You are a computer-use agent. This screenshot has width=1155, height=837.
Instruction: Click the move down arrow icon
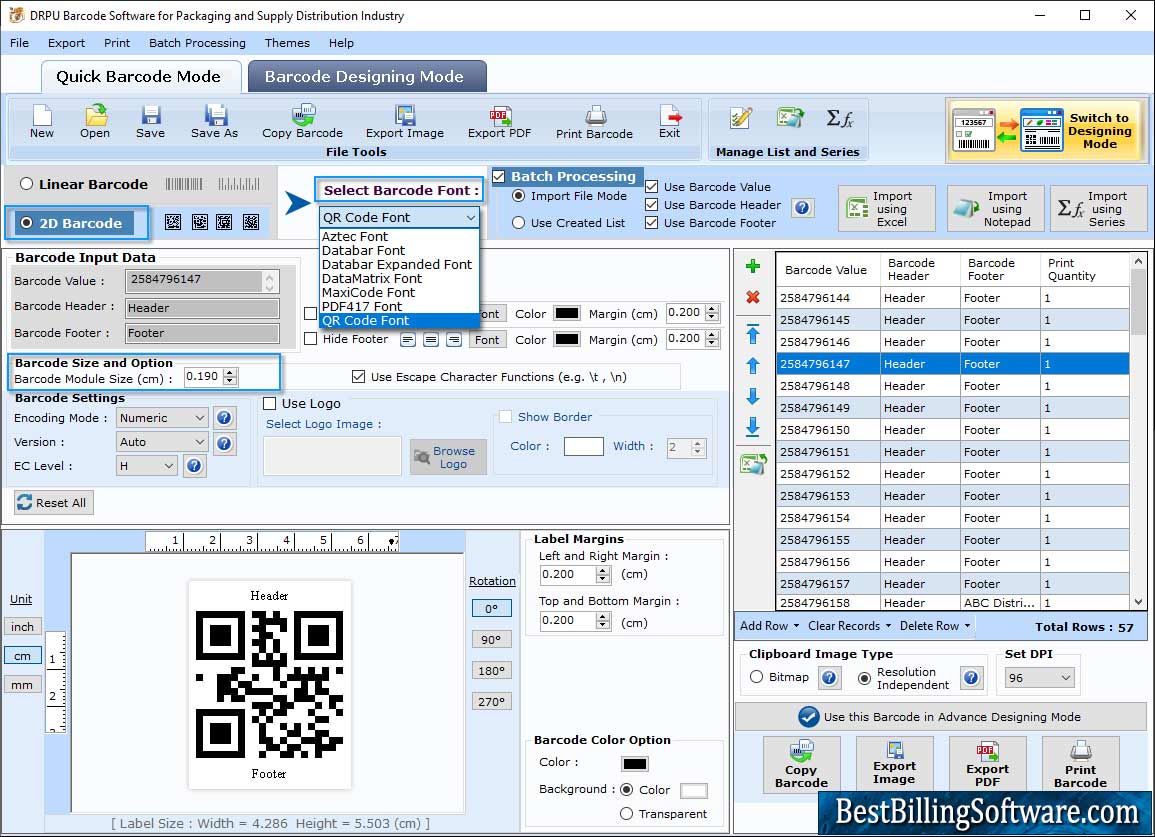753,396
